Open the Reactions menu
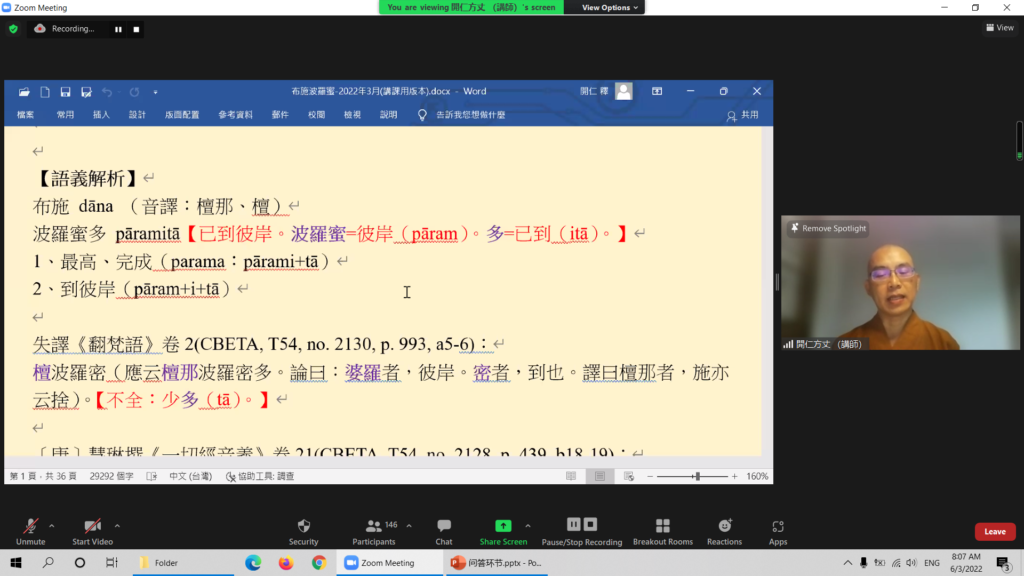This screenshot has width=1024, height=576. point(724,526)
